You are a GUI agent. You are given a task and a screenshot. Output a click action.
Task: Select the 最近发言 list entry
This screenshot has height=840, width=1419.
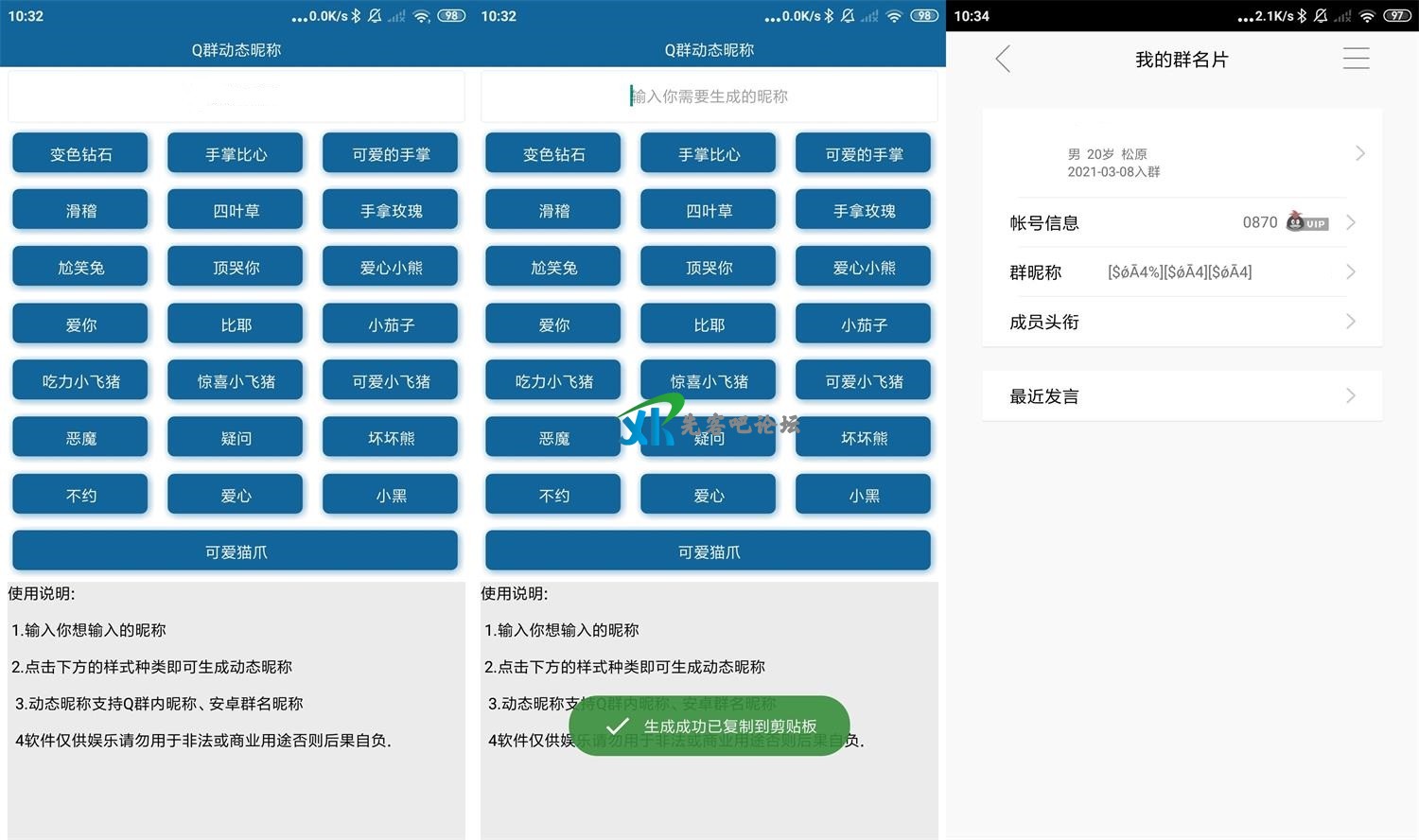pos(1044,396)
